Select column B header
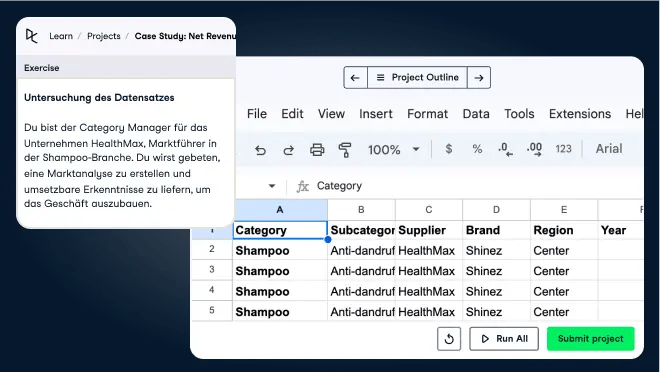 [x=361, y=210]
